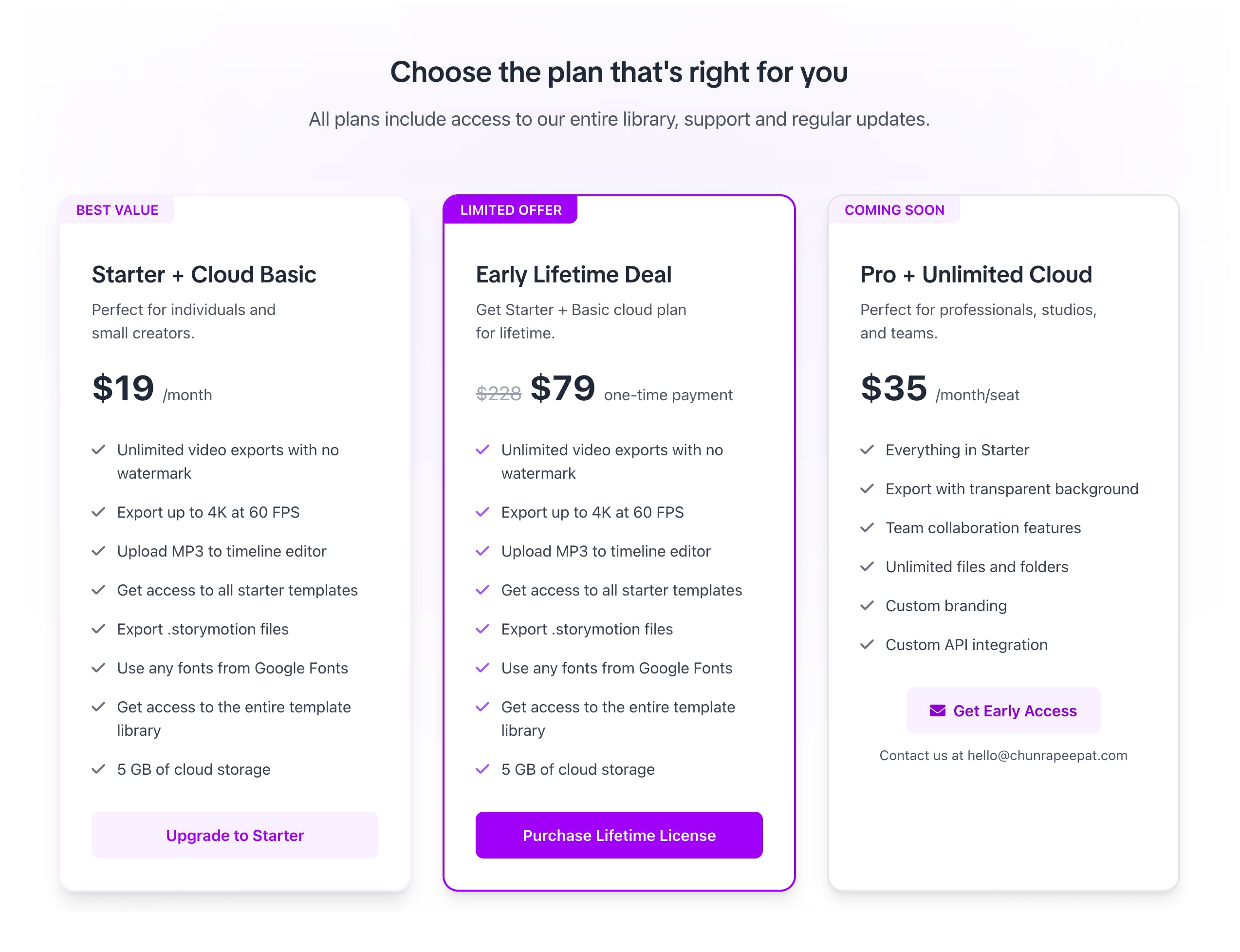Select the BEST VALUE badge
The height and width of the screenshot is (952, 1240).
click(117, 210)
